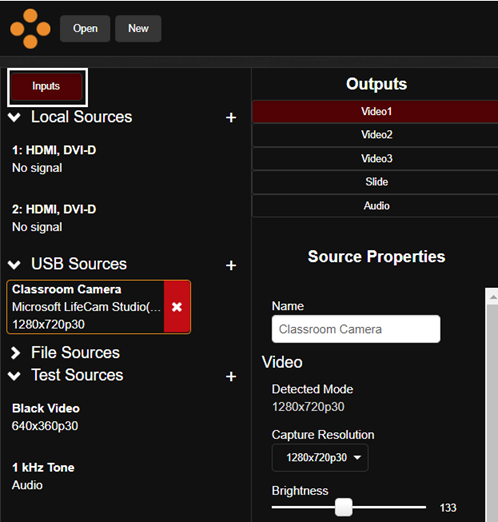The height and width of the screenshot is (522, 498).
Task: Add a new Test Source with plus icon
Action: (x=231, y=377)
